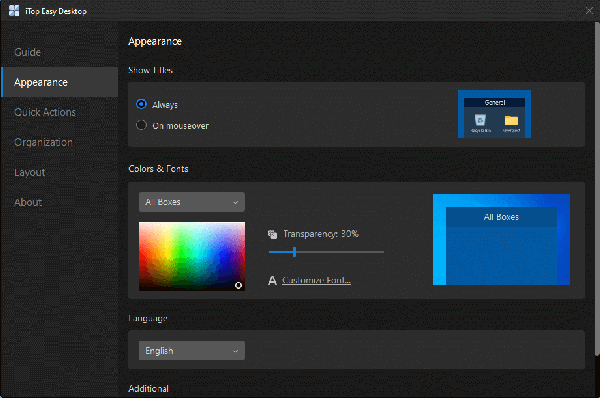Close the settings window

589,11
